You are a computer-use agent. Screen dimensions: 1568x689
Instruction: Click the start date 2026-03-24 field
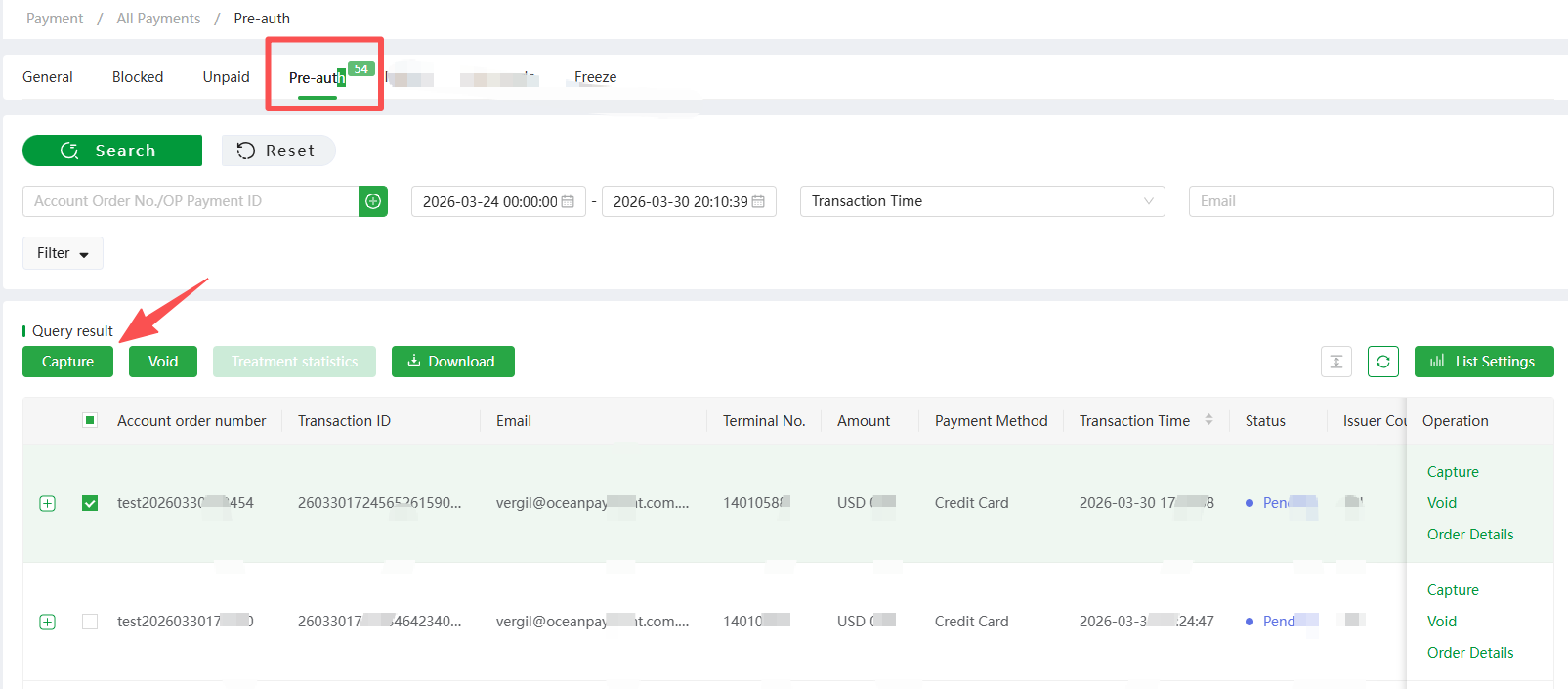498,201
